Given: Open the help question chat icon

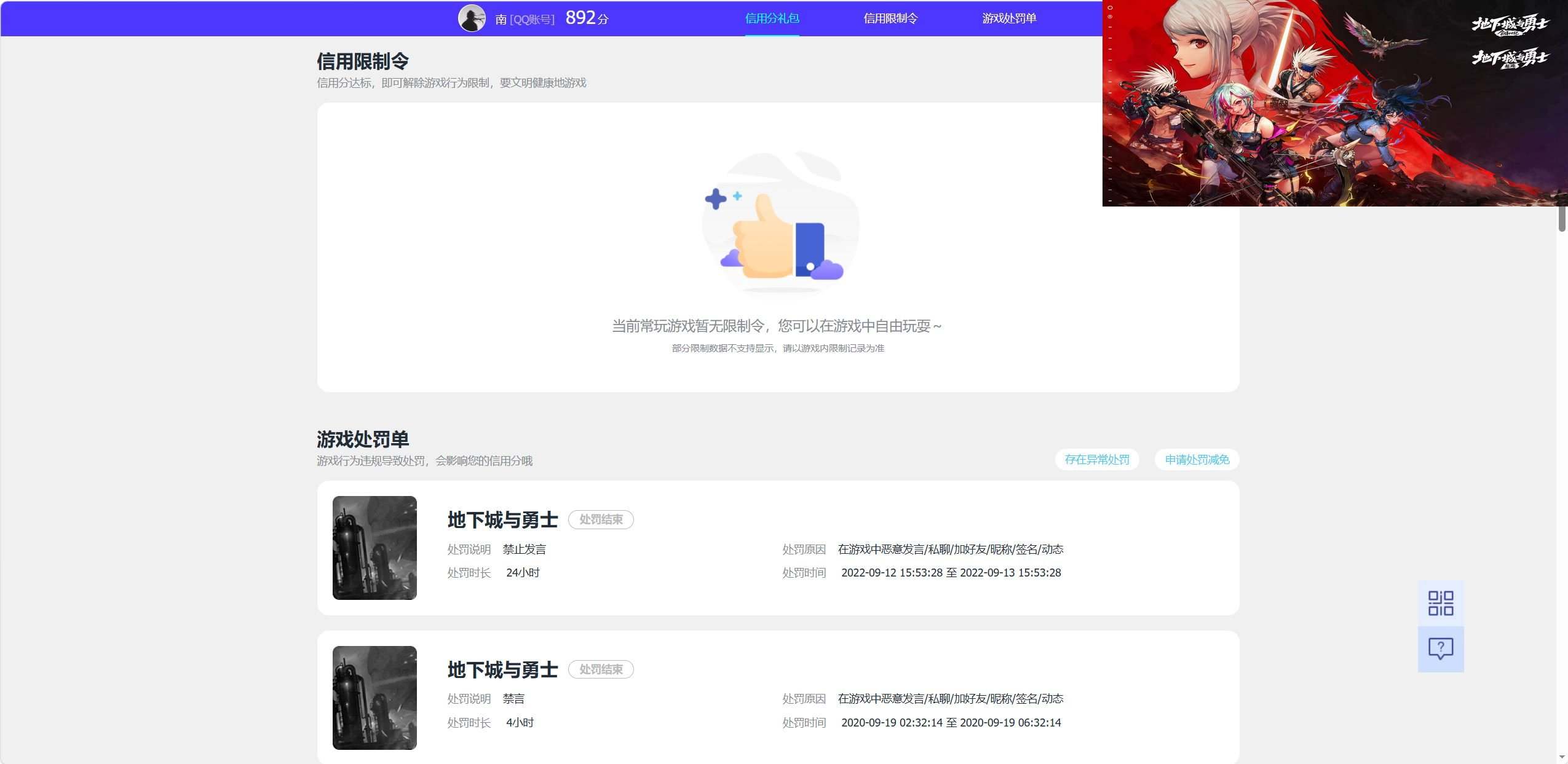Looking at the screenshot, I should click(1441, 648).
